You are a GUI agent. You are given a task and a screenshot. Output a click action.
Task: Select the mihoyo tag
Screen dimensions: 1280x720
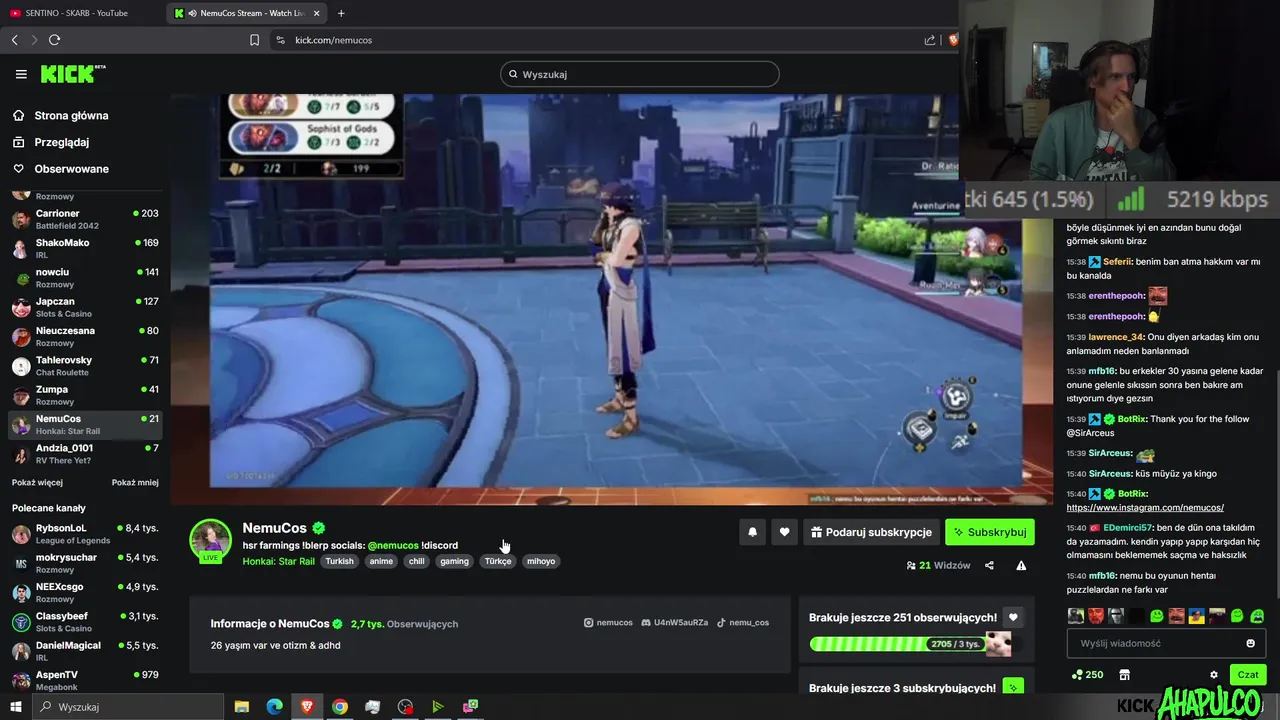[x=541, y=561]
